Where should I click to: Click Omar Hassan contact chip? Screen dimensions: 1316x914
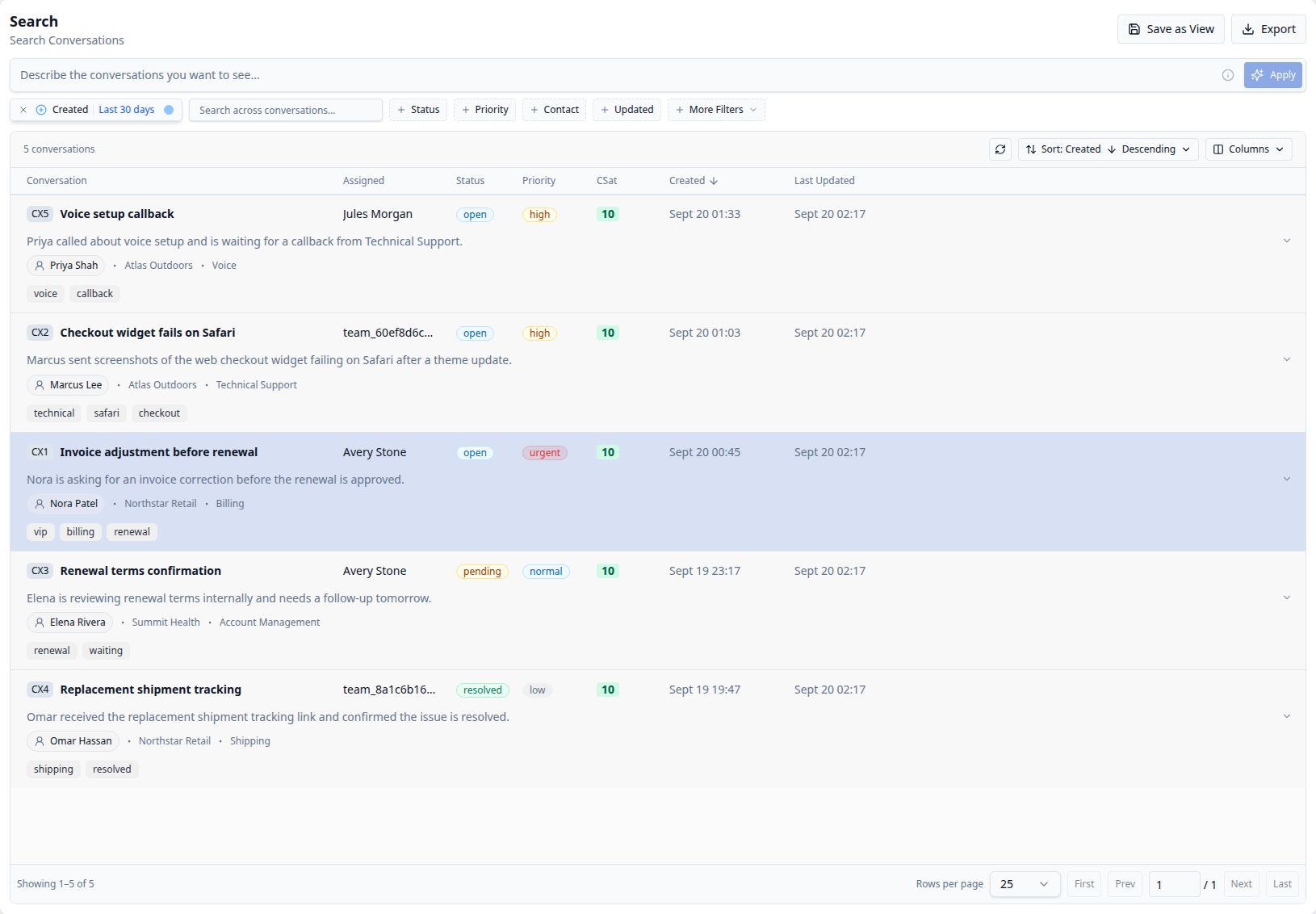pos(73,741)
